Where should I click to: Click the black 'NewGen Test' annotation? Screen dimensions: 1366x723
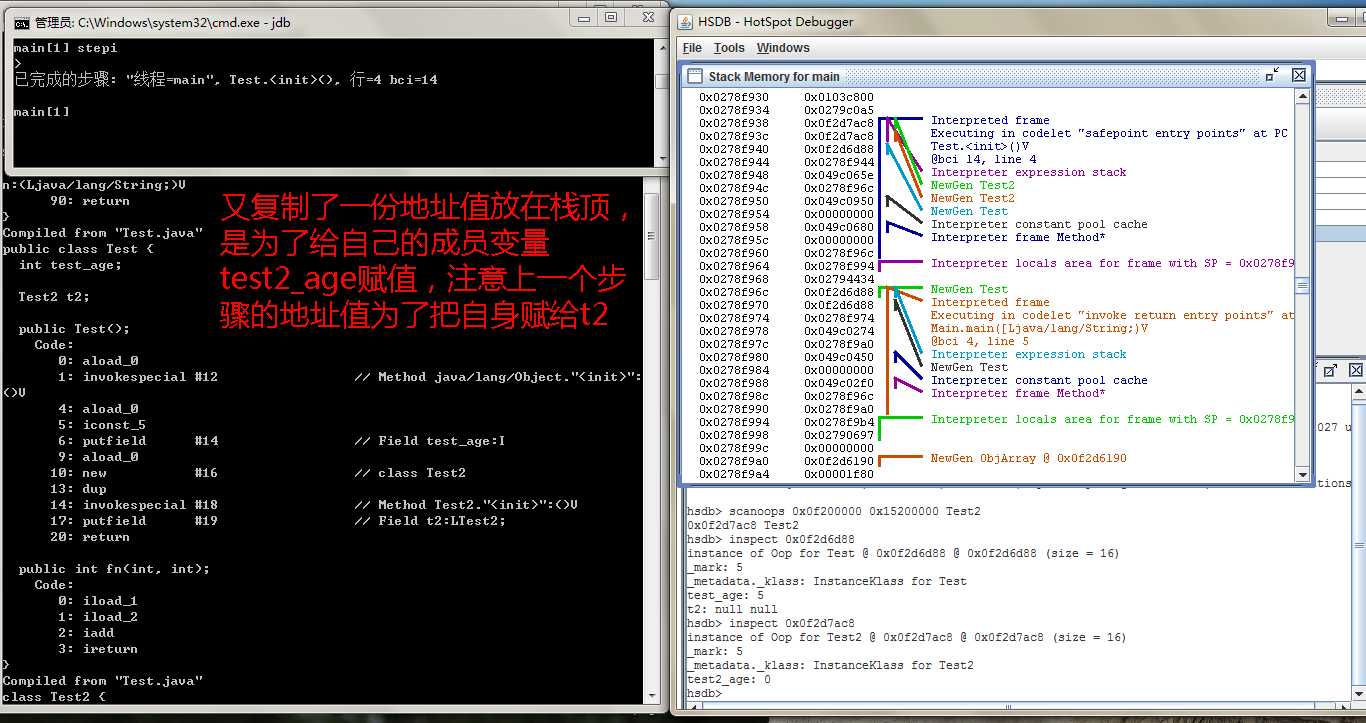969,367
